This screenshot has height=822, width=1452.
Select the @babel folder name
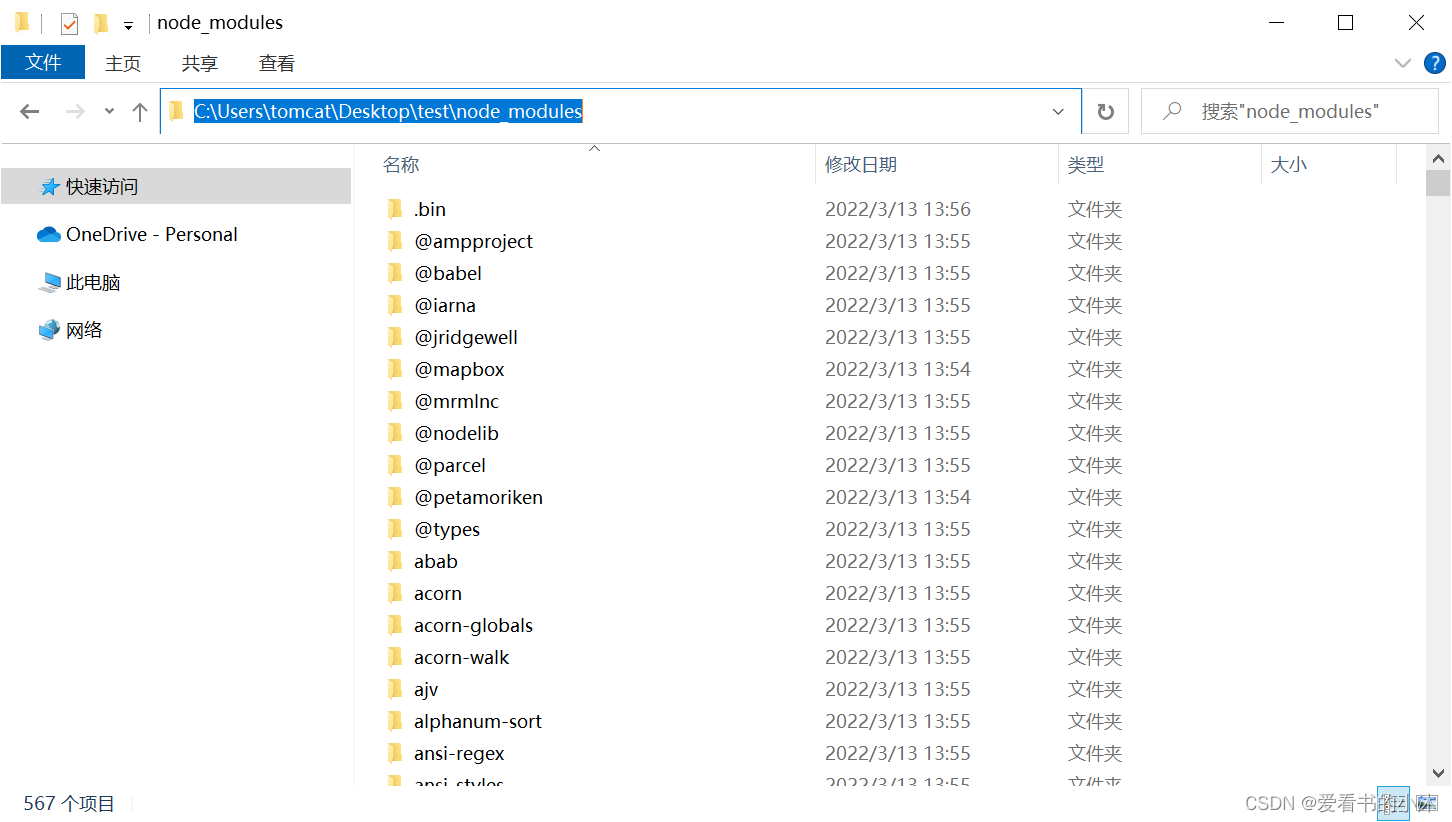coord(448,273)
